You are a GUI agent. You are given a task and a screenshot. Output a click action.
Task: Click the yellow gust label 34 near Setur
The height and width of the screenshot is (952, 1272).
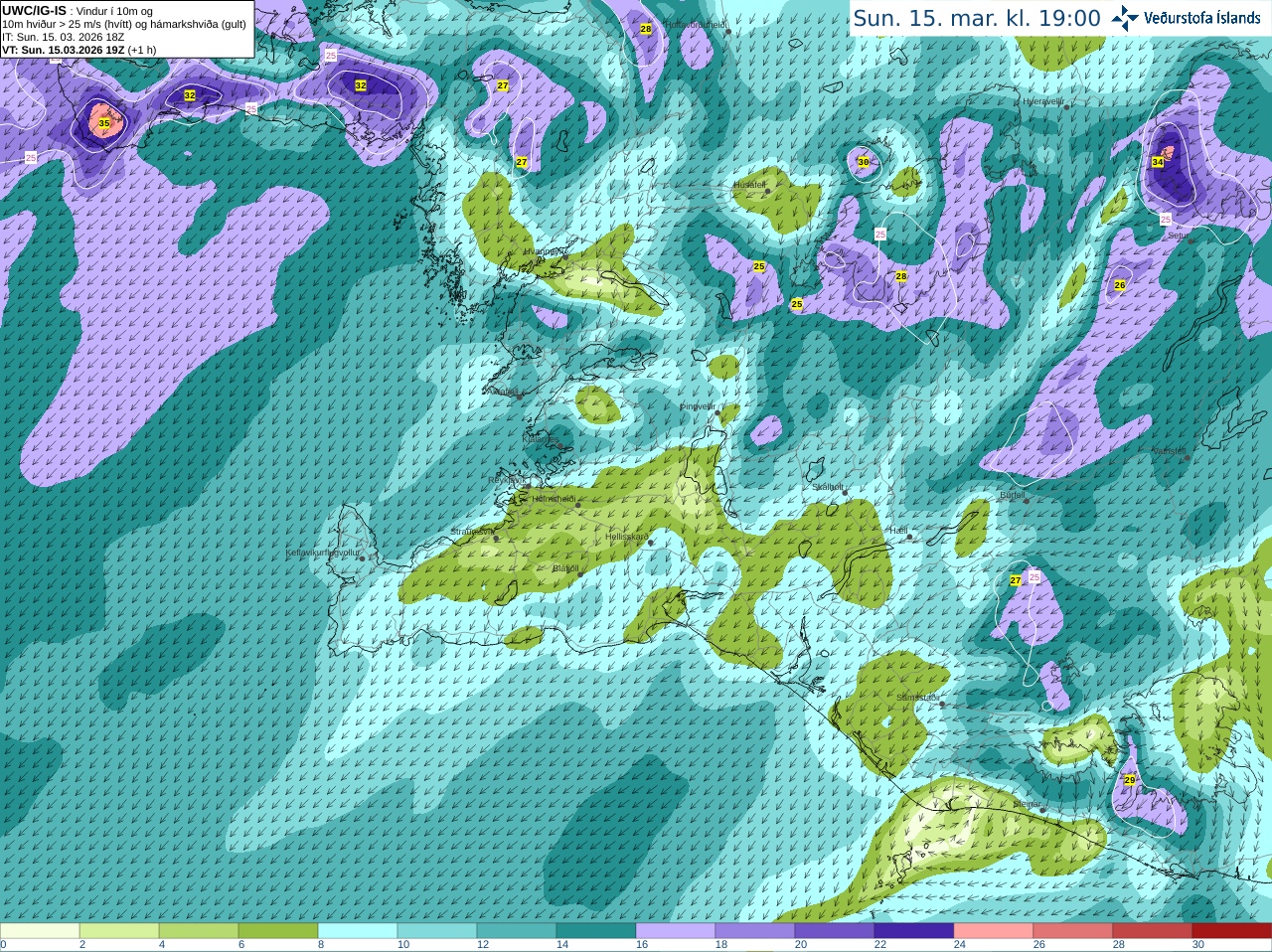[1158, 161]
